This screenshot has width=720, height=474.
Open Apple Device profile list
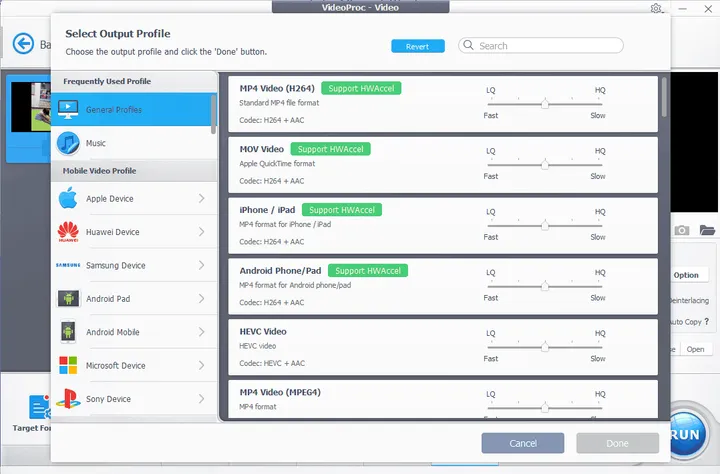[133, 198]
